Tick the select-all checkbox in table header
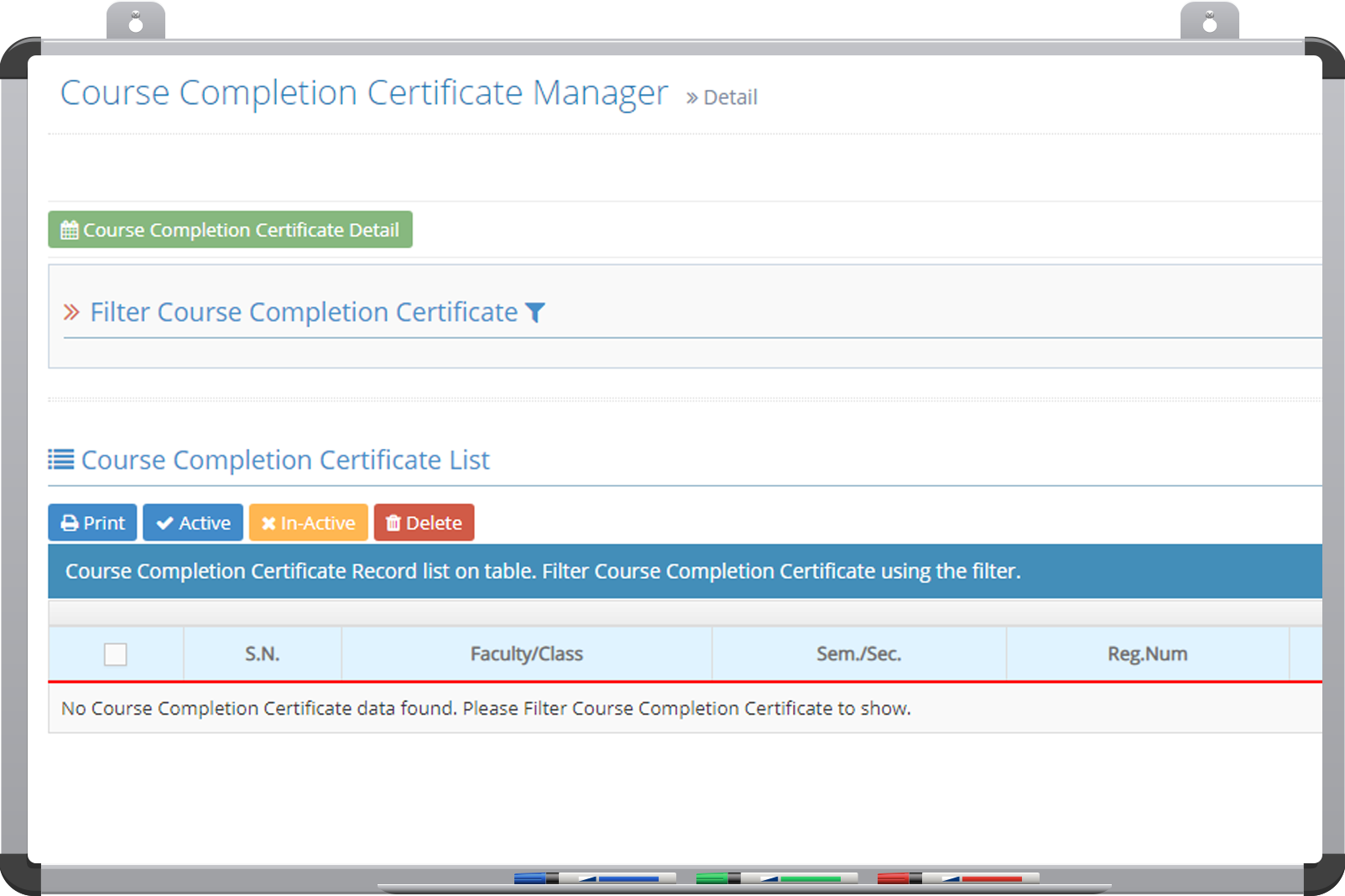The image size is (1345, 896). [x=116, y=654]
